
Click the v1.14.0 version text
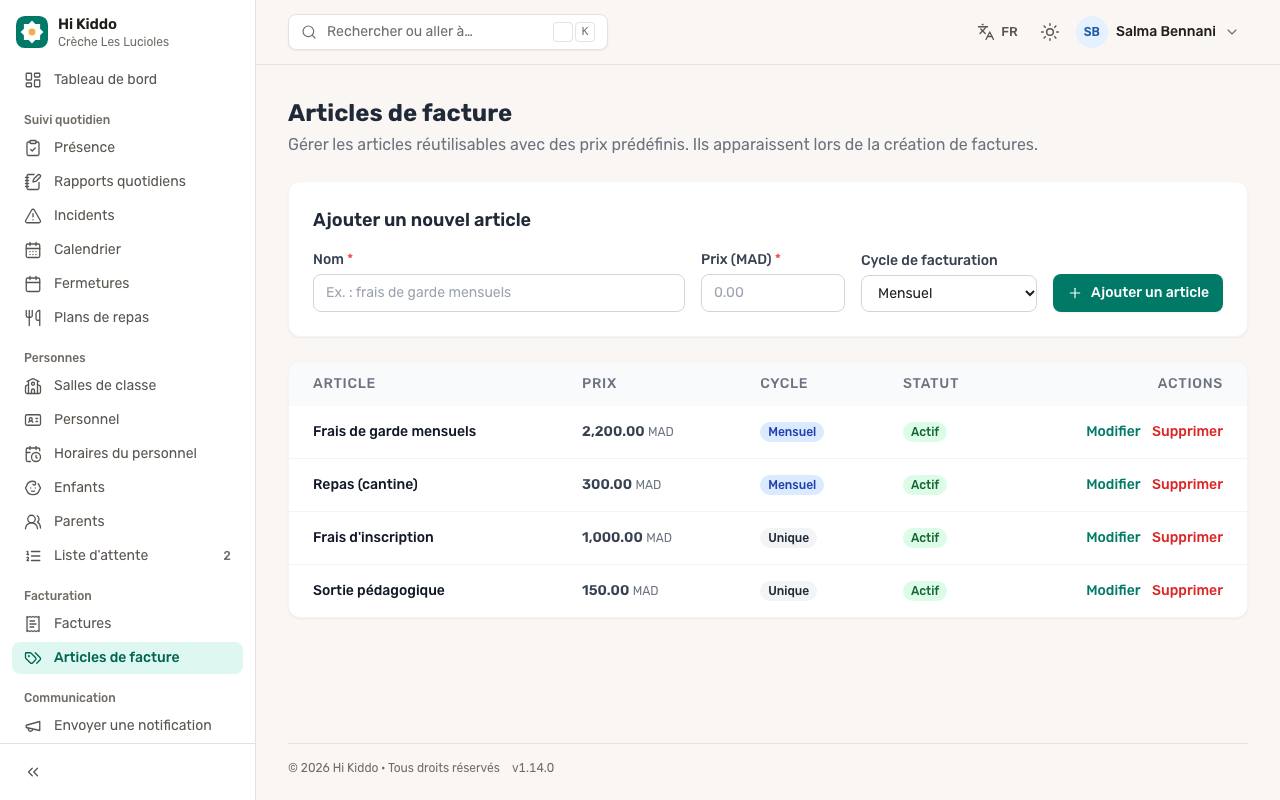[533, 768]
